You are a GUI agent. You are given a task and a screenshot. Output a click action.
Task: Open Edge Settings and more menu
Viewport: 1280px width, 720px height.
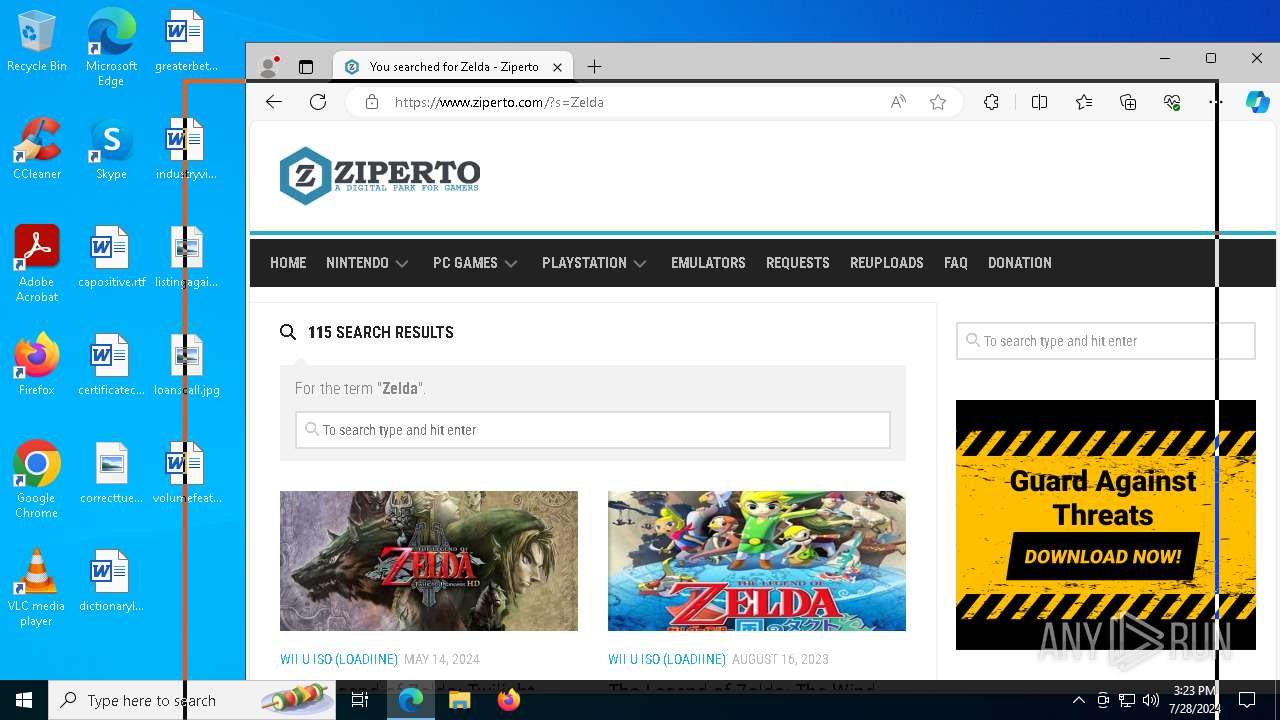tap(1215, 102)
